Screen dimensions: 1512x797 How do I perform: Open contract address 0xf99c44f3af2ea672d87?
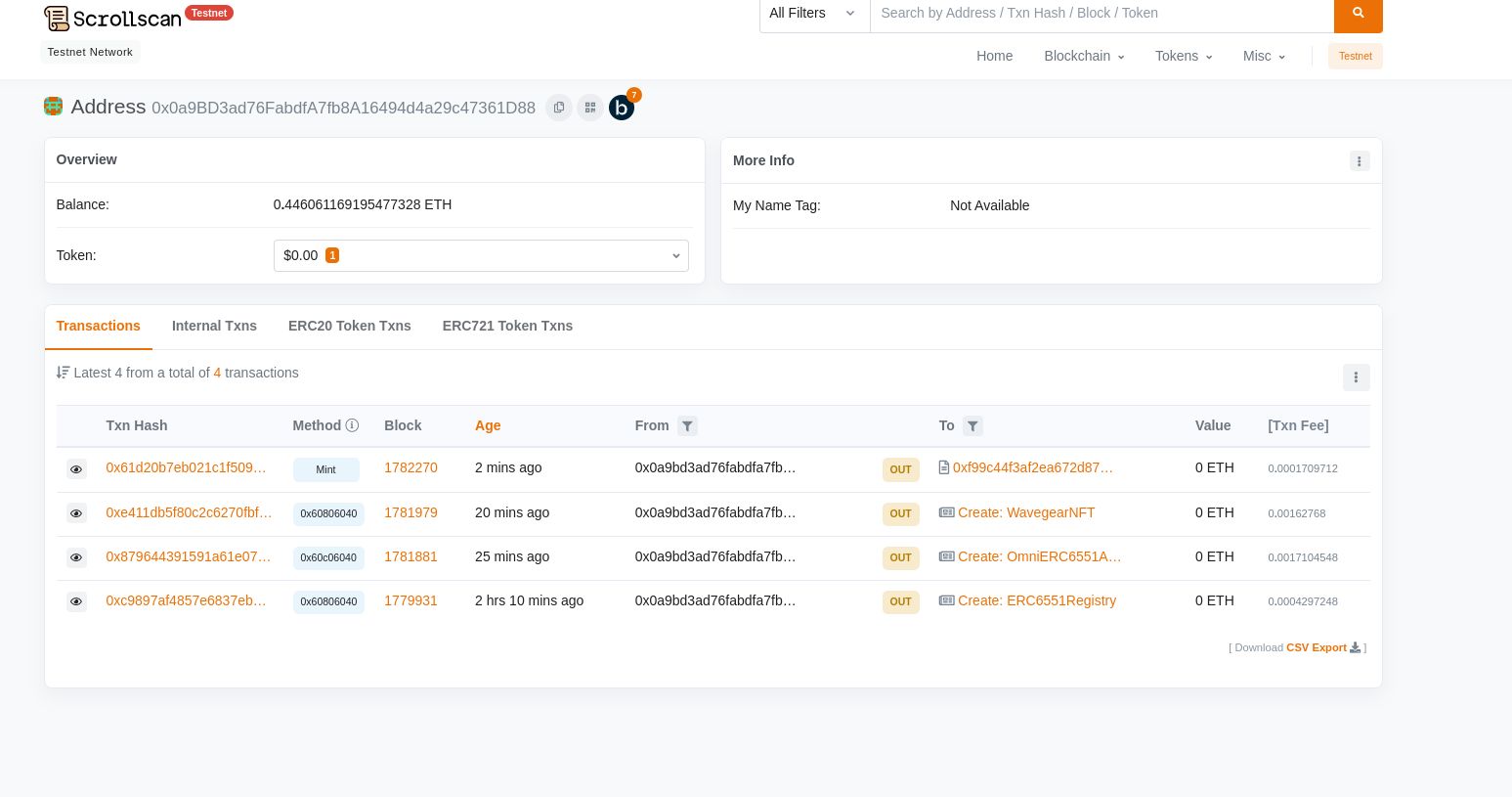tap(1033, 467)
